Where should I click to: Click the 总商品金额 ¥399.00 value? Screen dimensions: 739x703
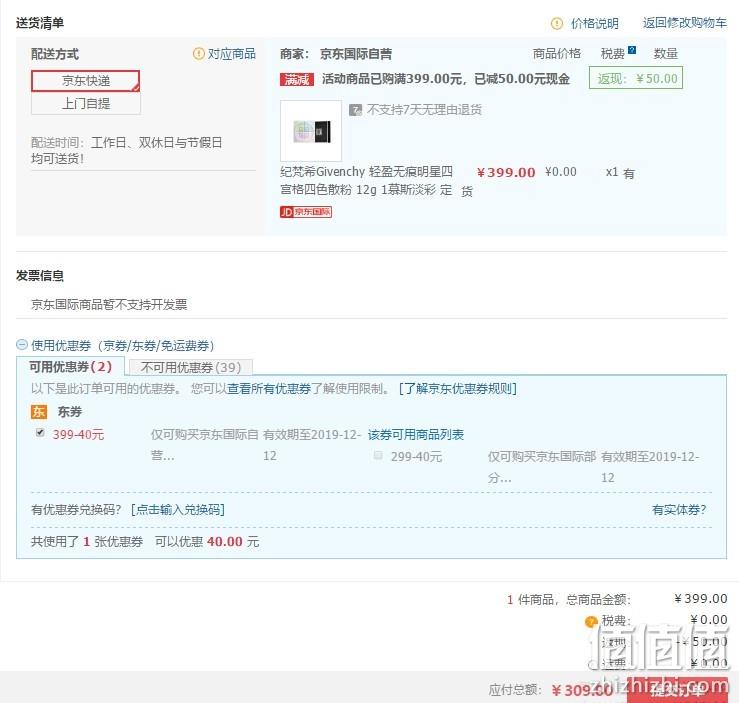[x=701, y=599]
